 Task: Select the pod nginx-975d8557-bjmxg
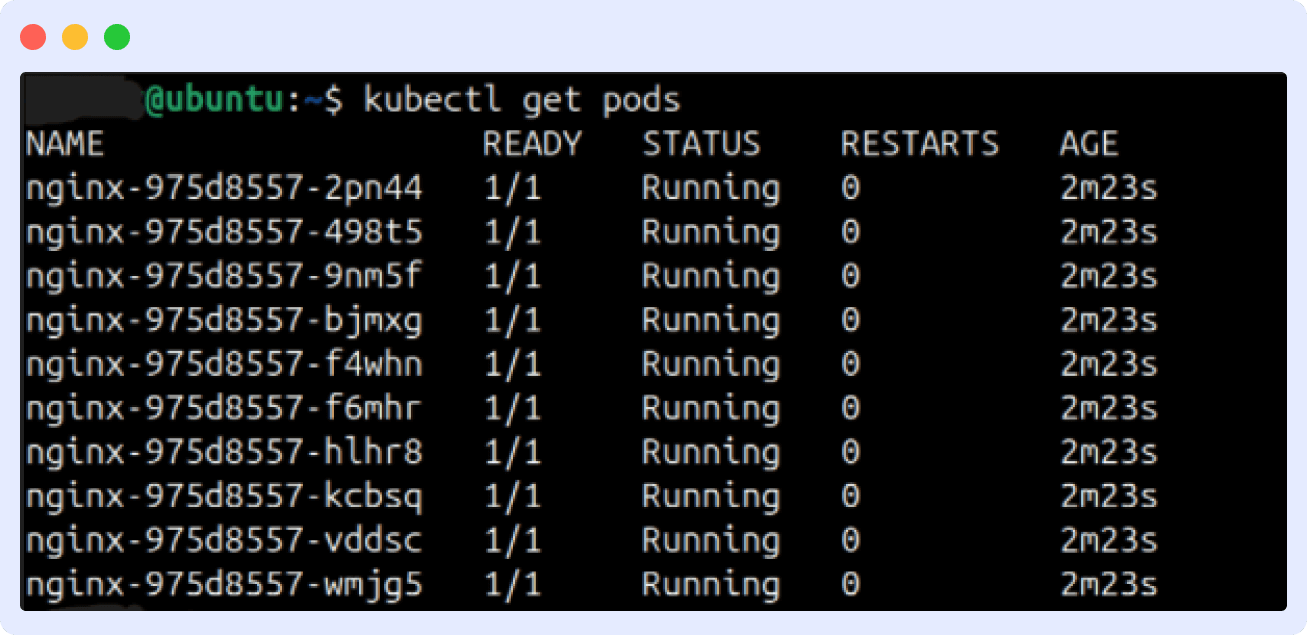point(222,320)
